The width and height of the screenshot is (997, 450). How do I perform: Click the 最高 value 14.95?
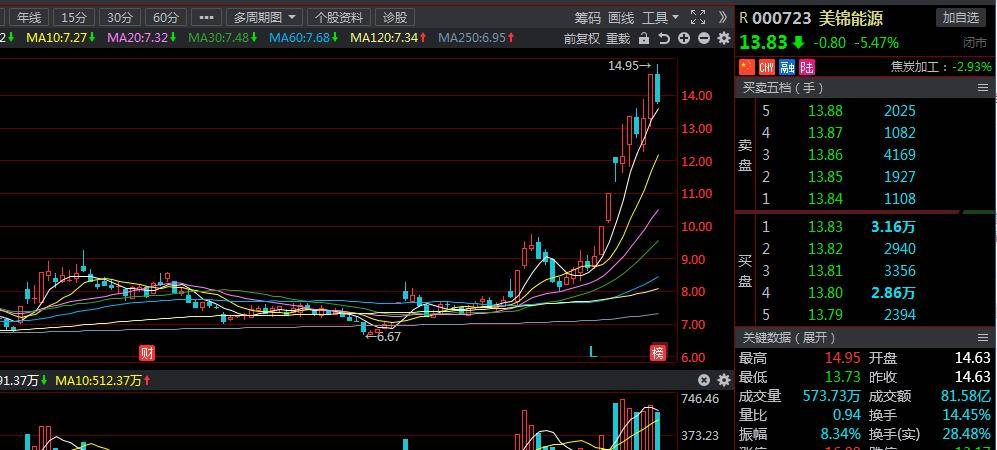click(x=842, y=358)
